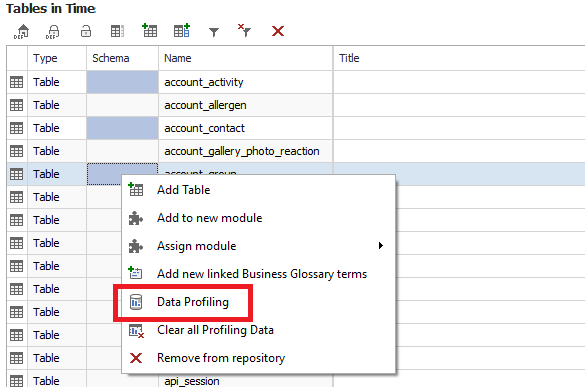Select Add new linked Business Glossary terms

pos(258,274)
